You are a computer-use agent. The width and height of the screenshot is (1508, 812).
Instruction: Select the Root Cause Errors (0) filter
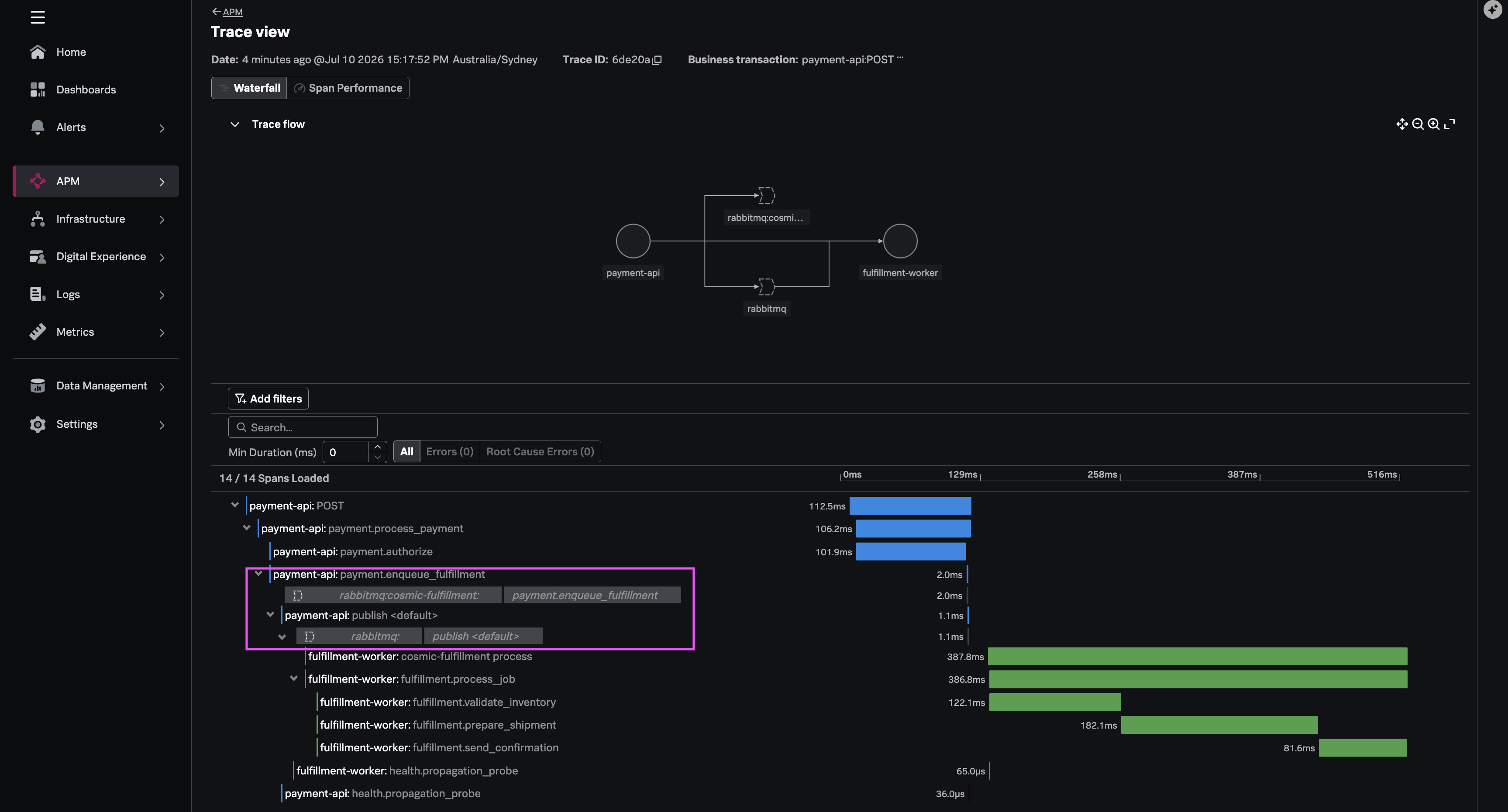pyautogui.click(x=541, y=451)
